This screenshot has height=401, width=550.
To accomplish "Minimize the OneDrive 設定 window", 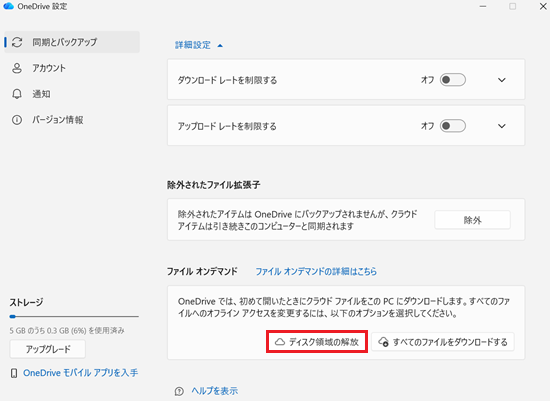I will (483, 6).
